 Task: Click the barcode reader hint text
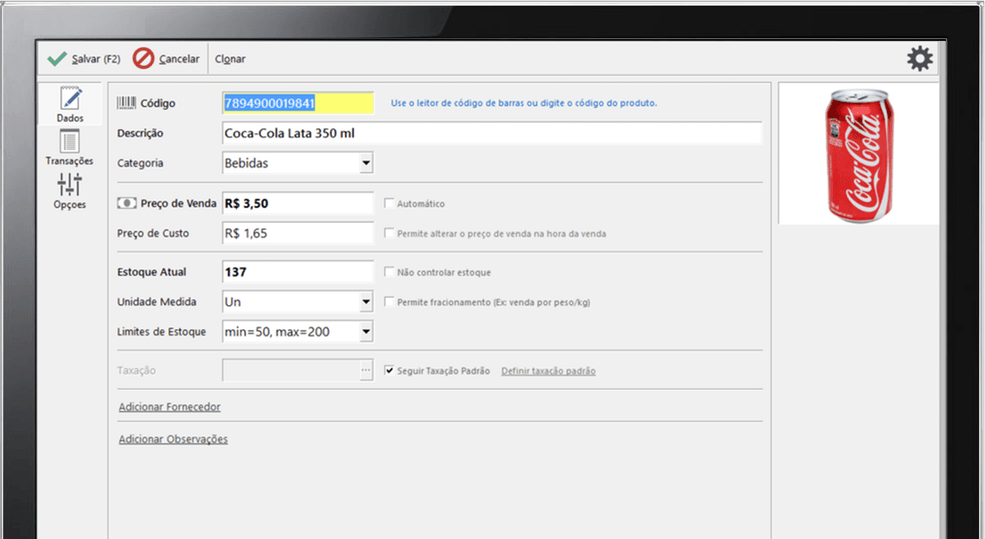(524, 103)
